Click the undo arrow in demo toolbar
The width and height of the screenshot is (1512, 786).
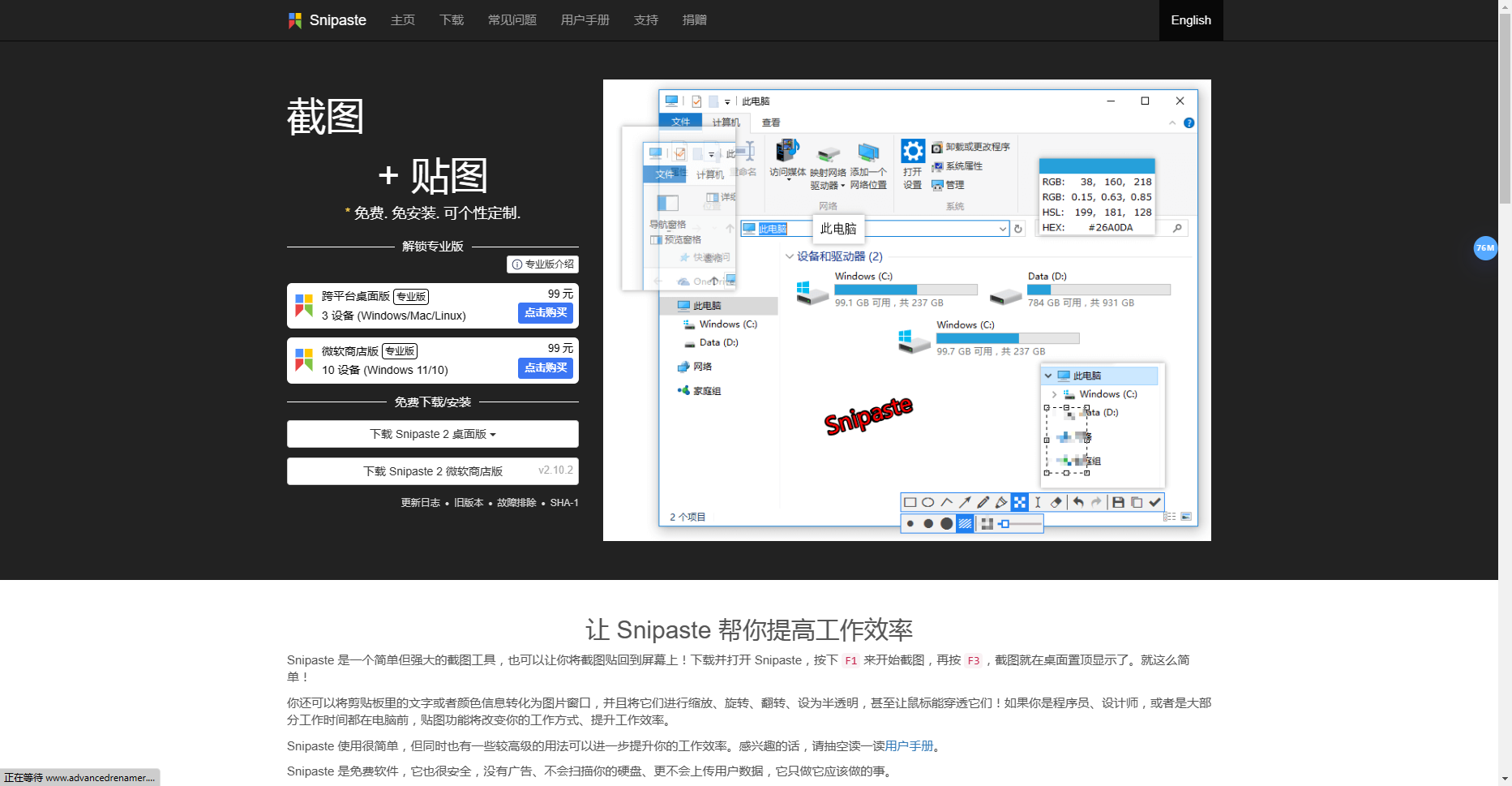click(x=1078, y=503)
